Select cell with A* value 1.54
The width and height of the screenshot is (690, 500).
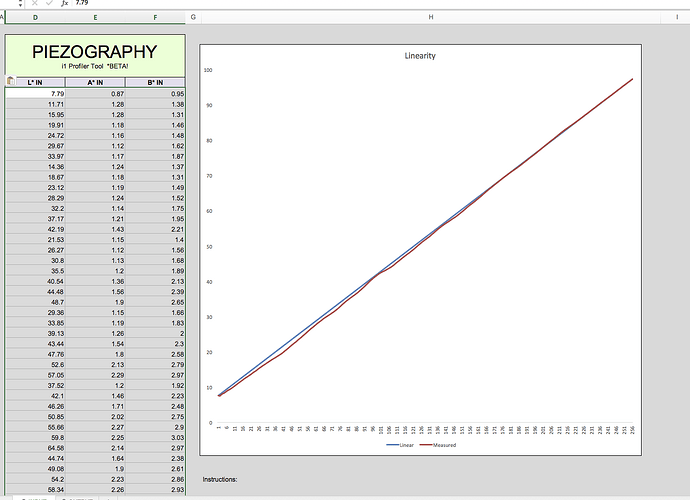point(95,344)
